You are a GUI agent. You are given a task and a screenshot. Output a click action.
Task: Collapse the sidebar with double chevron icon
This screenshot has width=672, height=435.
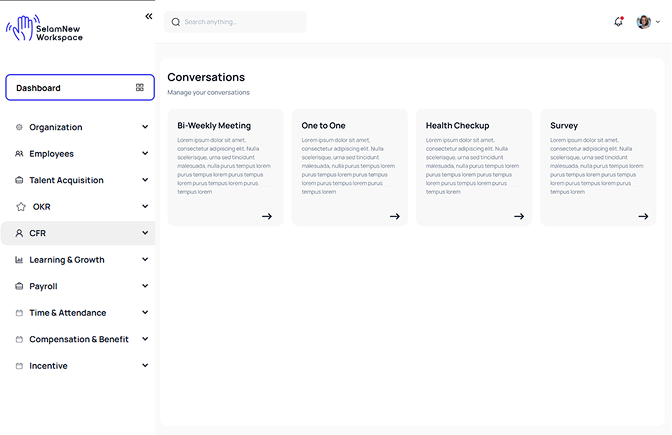click(149, 16)
